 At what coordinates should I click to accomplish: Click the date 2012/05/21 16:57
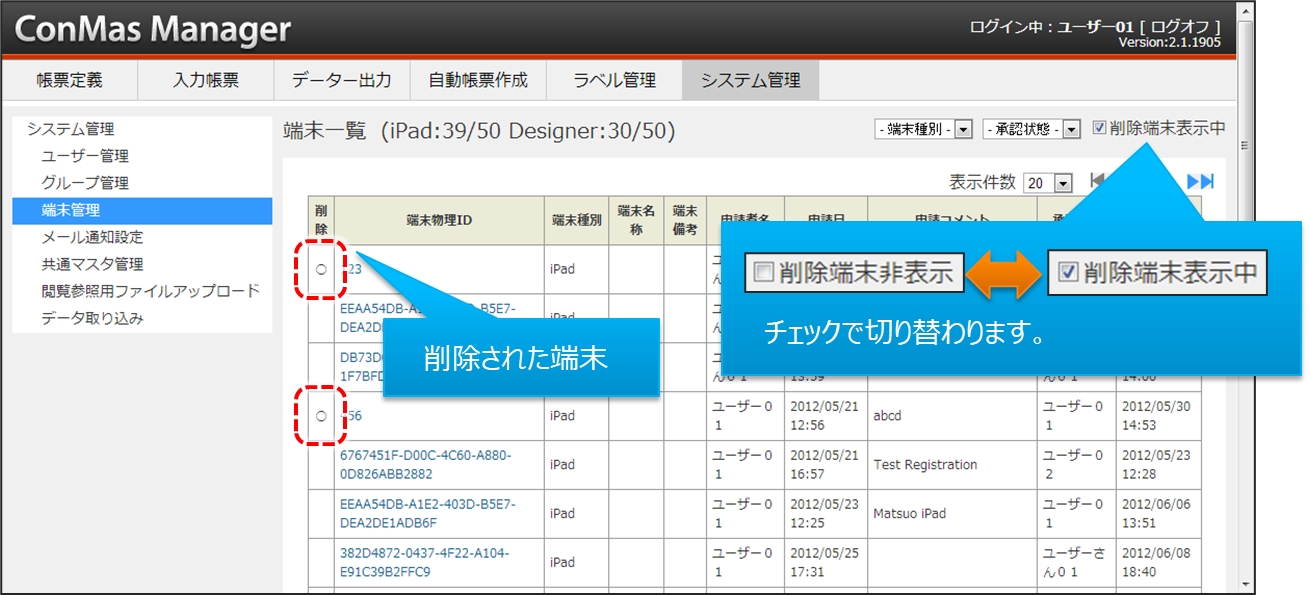click(824, 464)
